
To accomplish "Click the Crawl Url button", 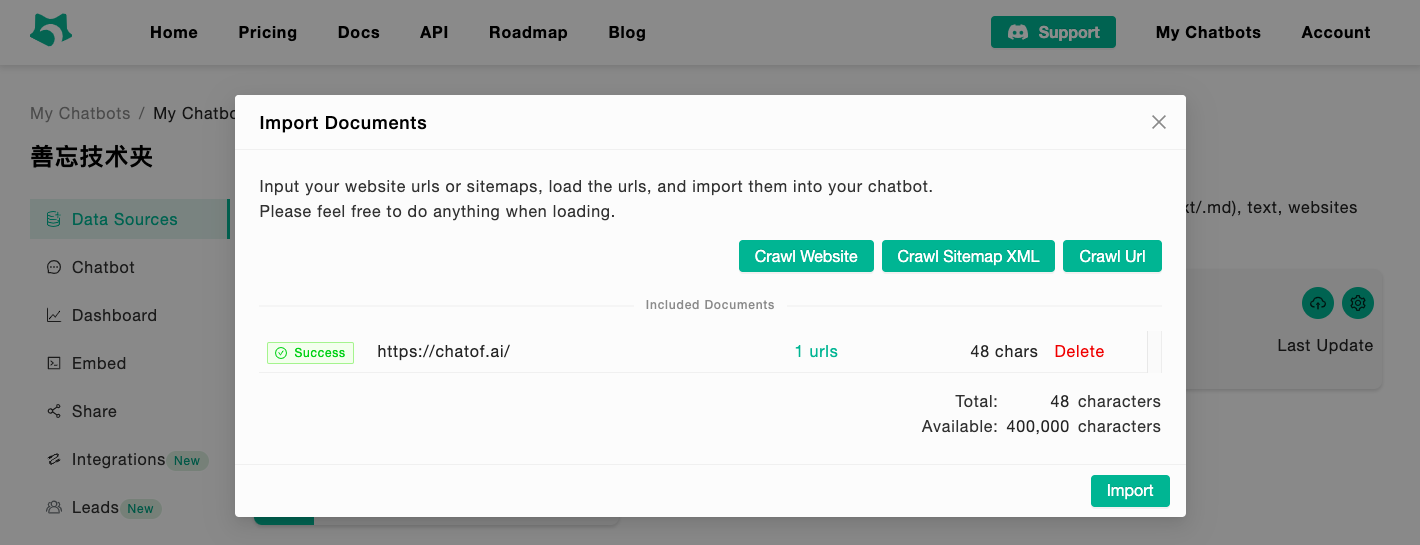I will [x=1112, y=256].
